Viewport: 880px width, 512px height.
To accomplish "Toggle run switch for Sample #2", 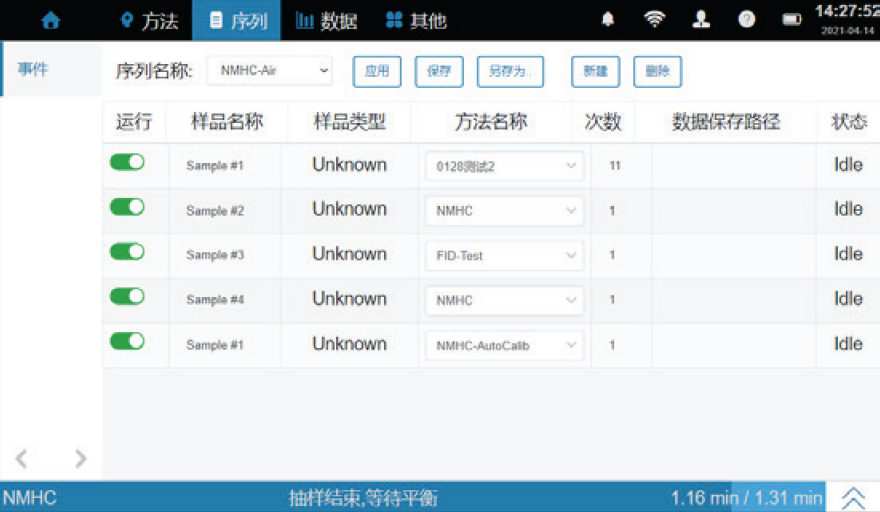I will 127,207.
